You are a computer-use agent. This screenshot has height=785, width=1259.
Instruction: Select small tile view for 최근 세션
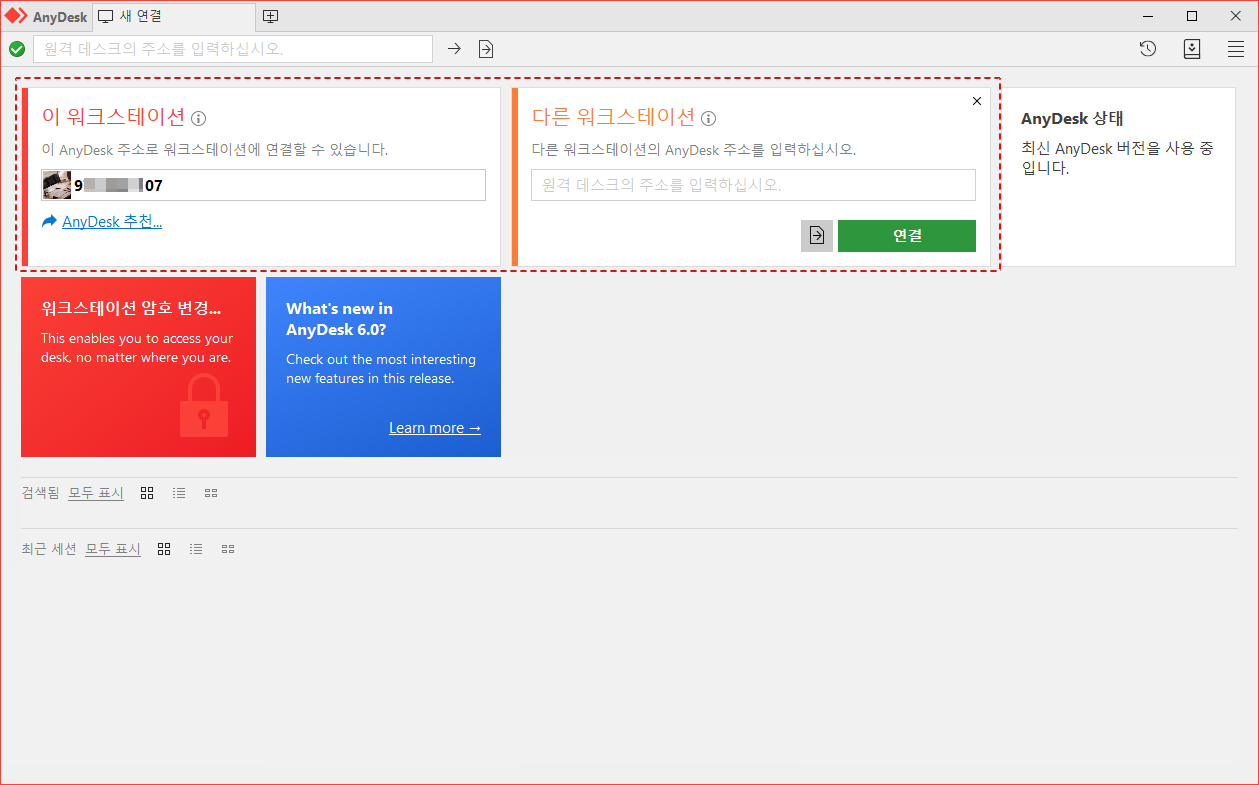(228, 549)
